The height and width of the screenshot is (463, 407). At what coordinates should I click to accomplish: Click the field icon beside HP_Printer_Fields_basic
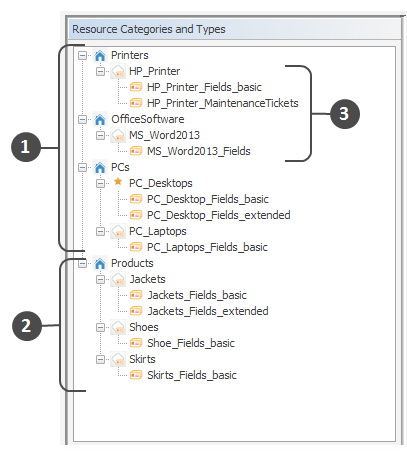pos(136,87)
